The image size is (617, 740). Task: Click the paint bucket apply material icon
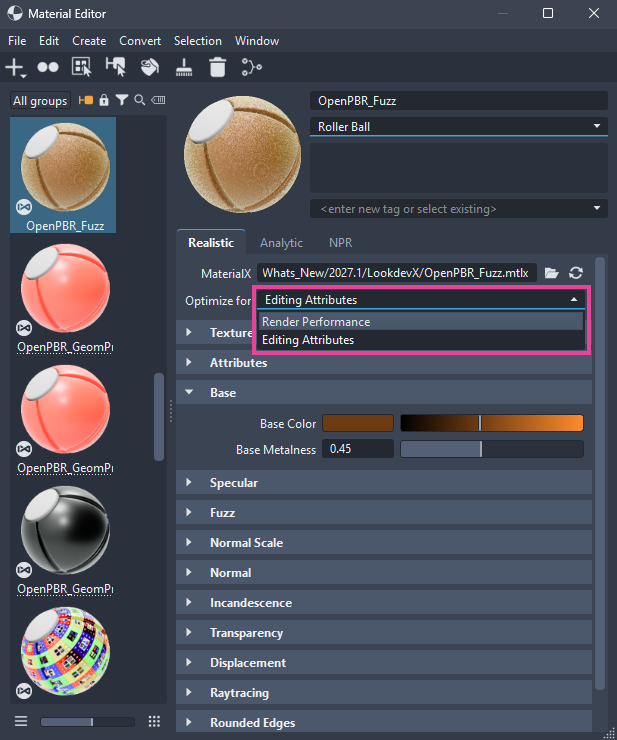pyautogui.click(x=150, y=67)
